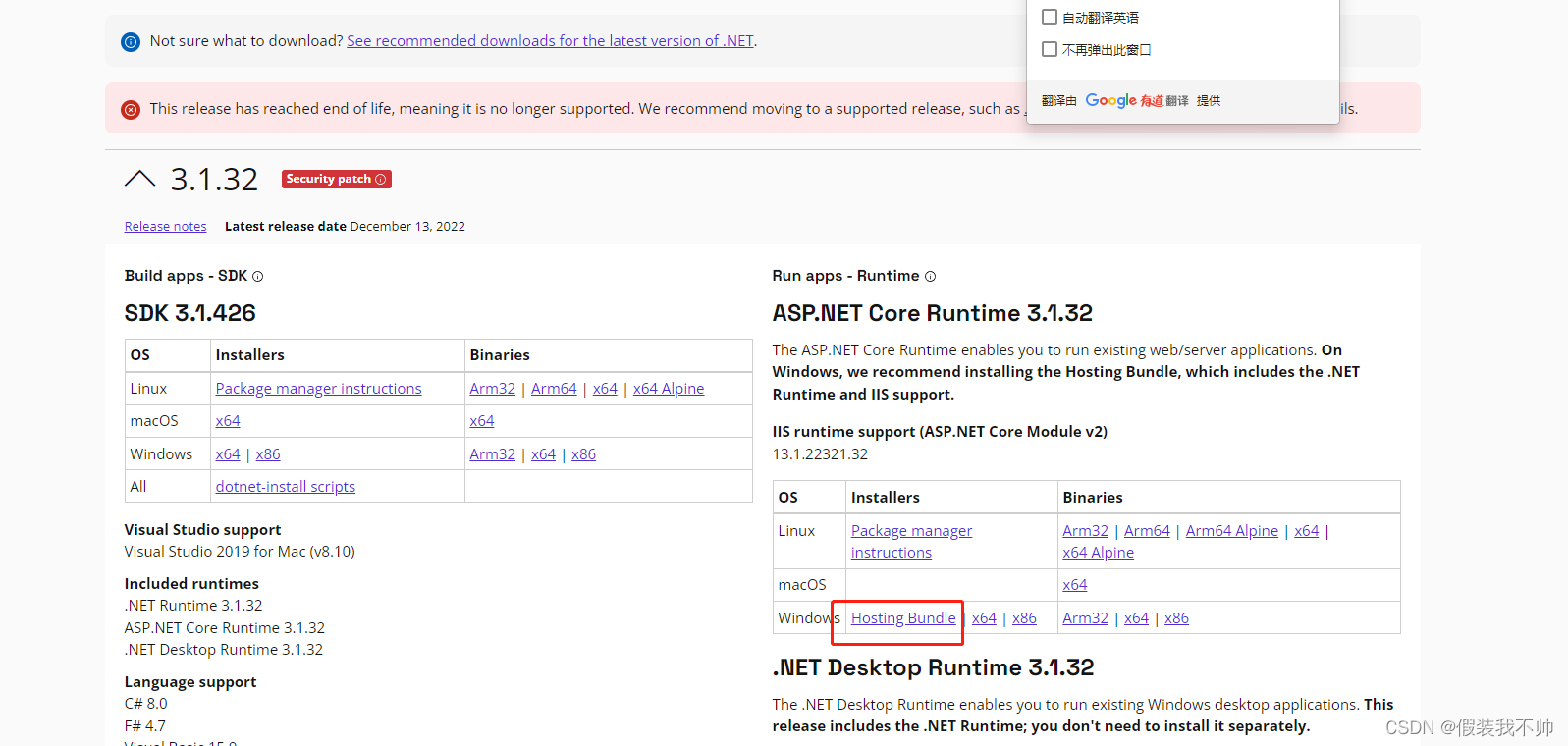This screenshot has height=746, width=1568.
Task: Click the info icon next to Build apps - SDK
Action: (258, 277)
